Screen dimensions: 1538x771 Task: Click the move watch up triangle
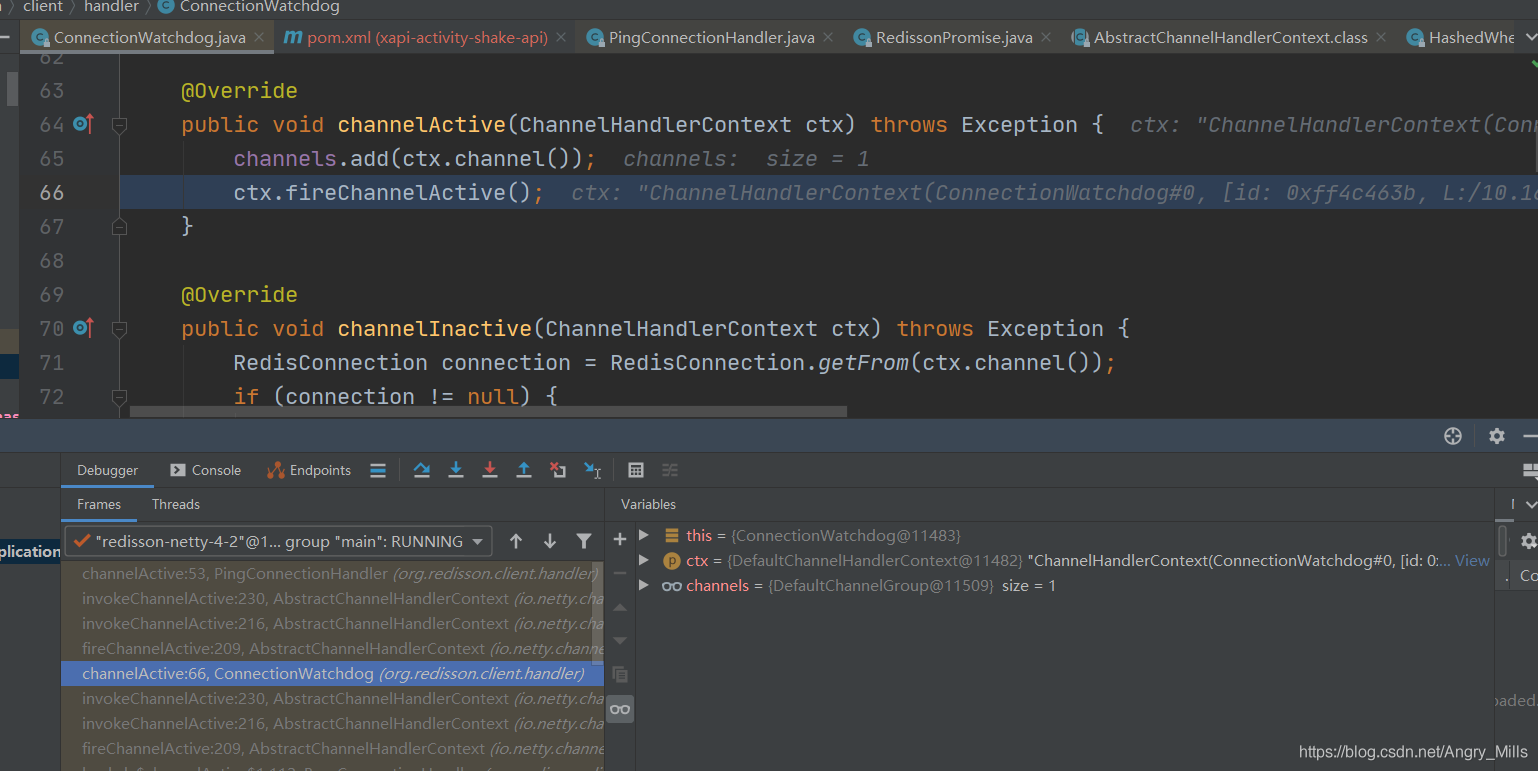[x=620, y=607]
